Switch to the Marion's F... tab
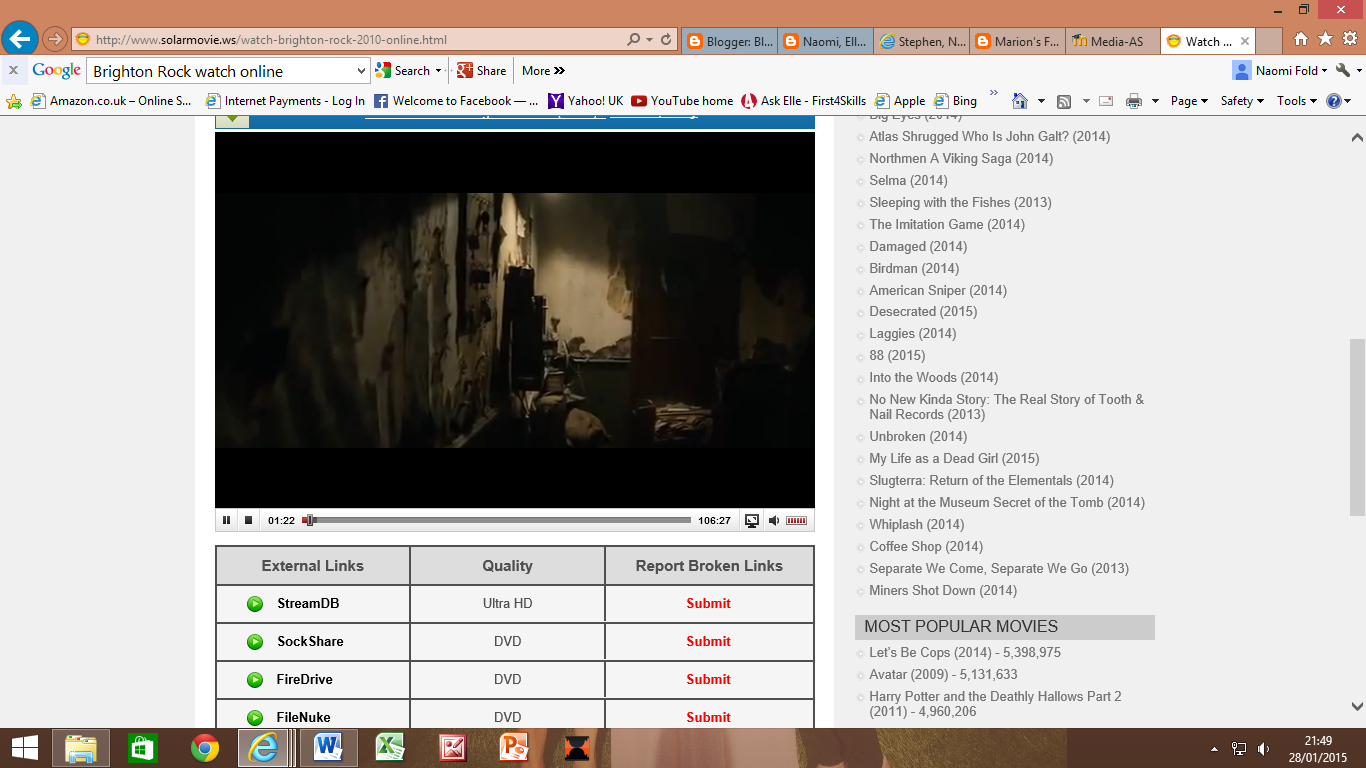This screenshot has height=768, width=1366. coord(1017,41)
